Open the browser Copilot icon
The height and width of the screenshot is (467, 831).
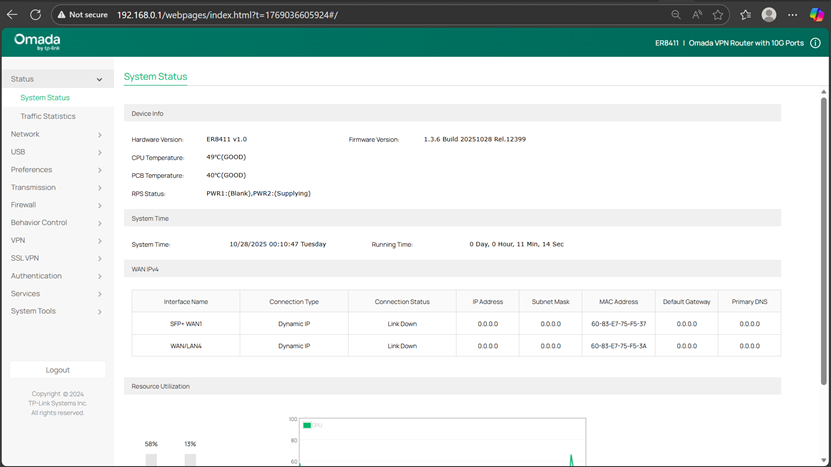[817, 15]
